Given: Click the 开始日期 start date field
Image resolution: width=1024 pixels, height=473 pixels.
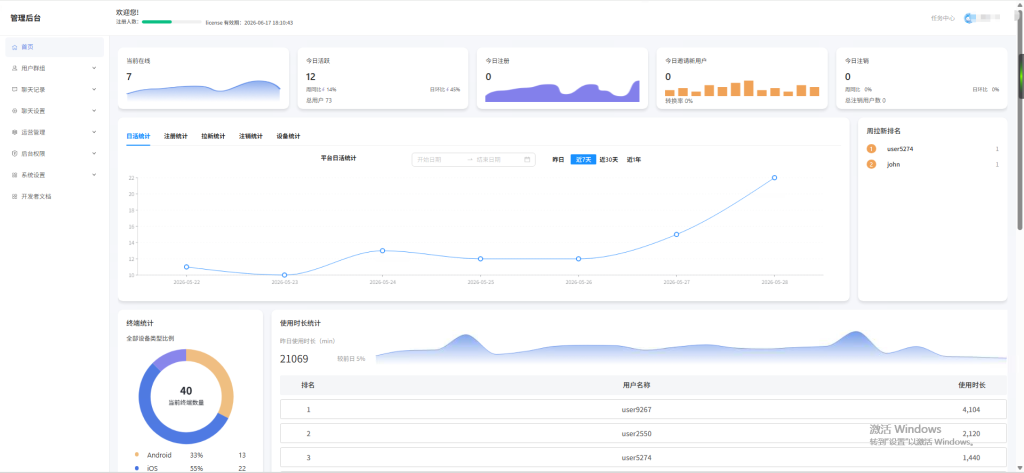Looking at the screenshot, I should pos(438,159).
